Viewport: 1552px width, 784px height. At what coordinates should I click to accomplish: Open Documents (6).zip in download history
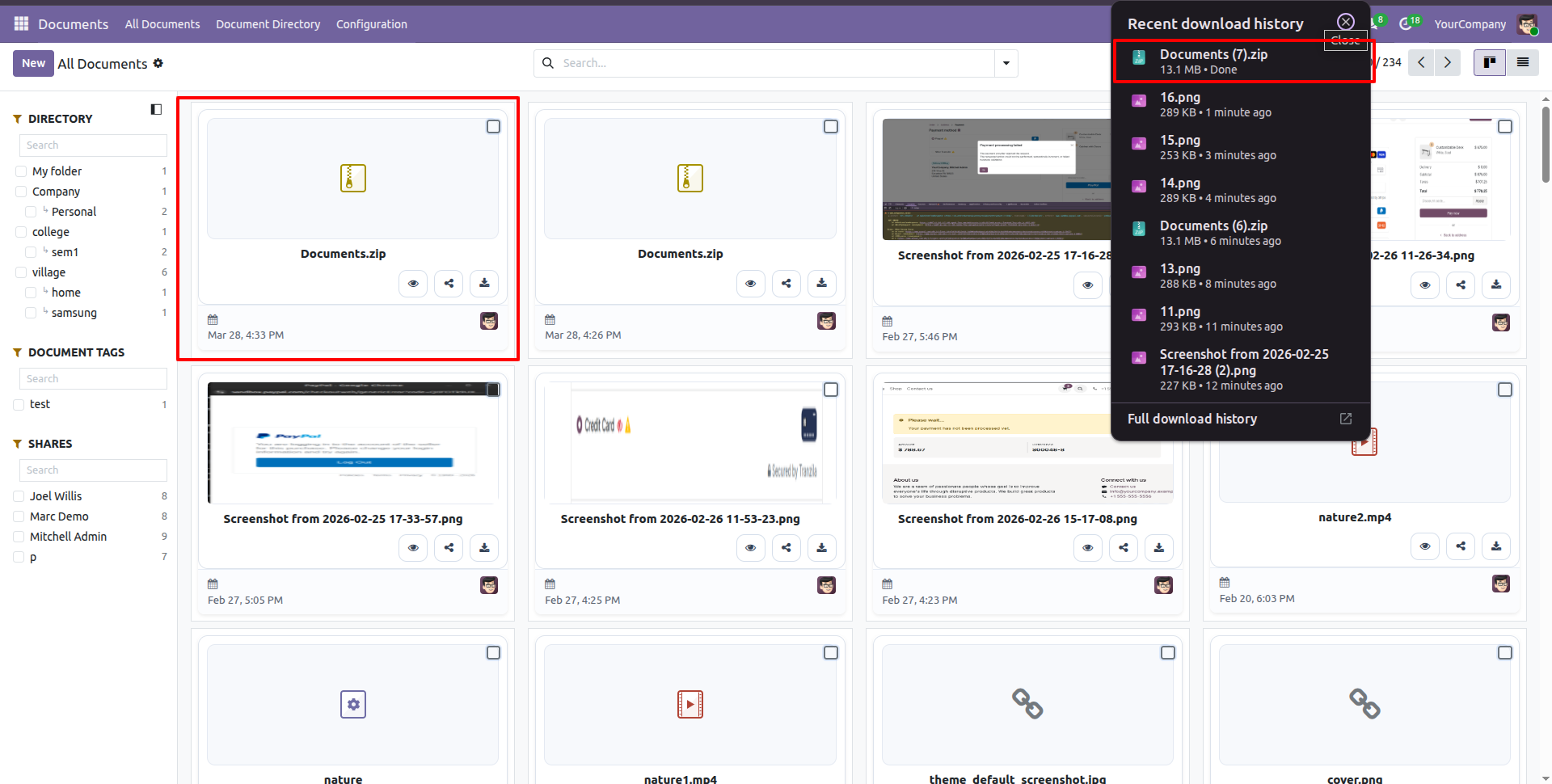click(1241, 233)
